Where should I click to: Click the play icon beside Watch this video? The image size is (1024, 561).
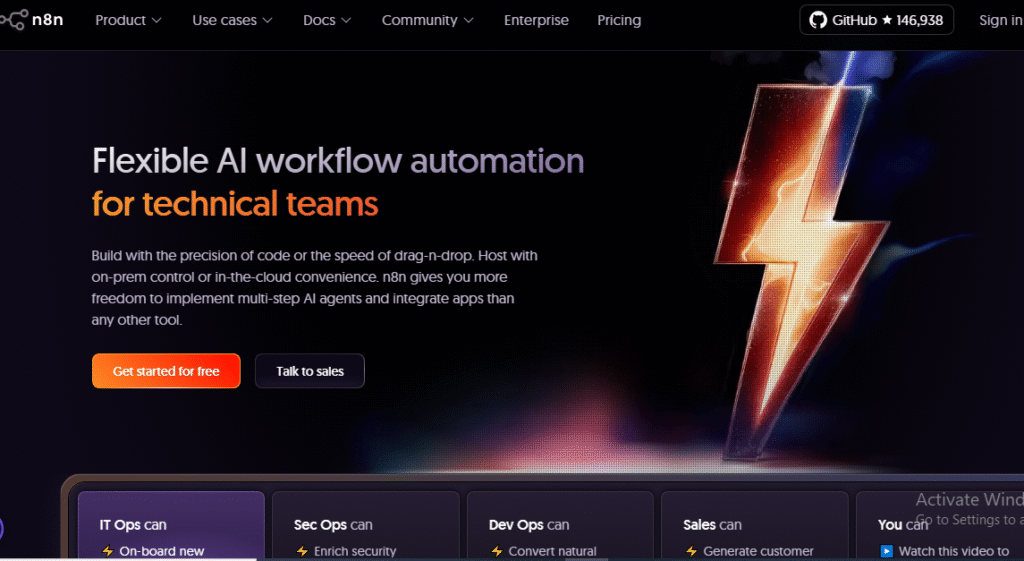click(x=886, y=551)
